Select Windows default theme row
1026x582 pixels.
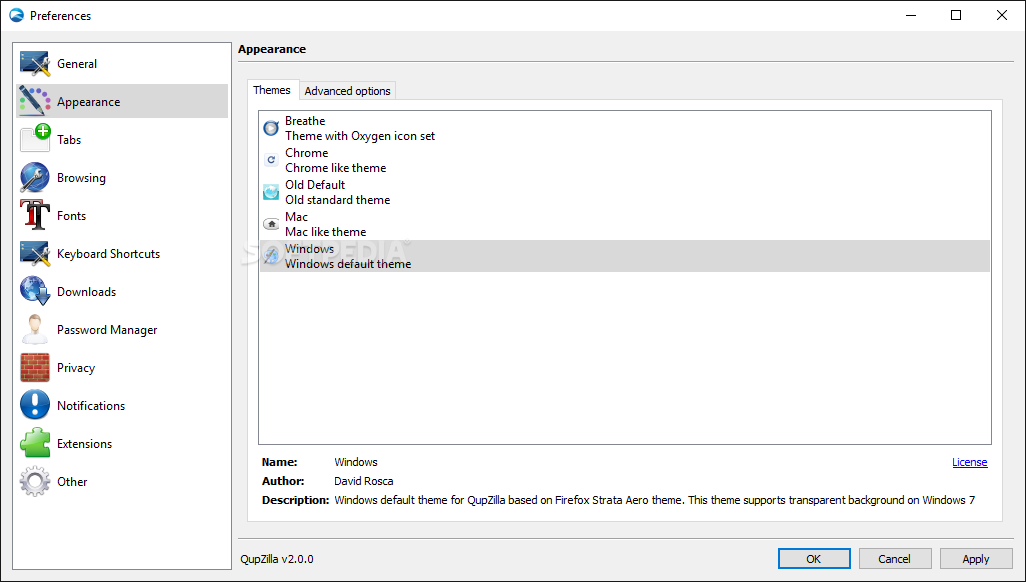pyautogui.click(x=625, y=257)
